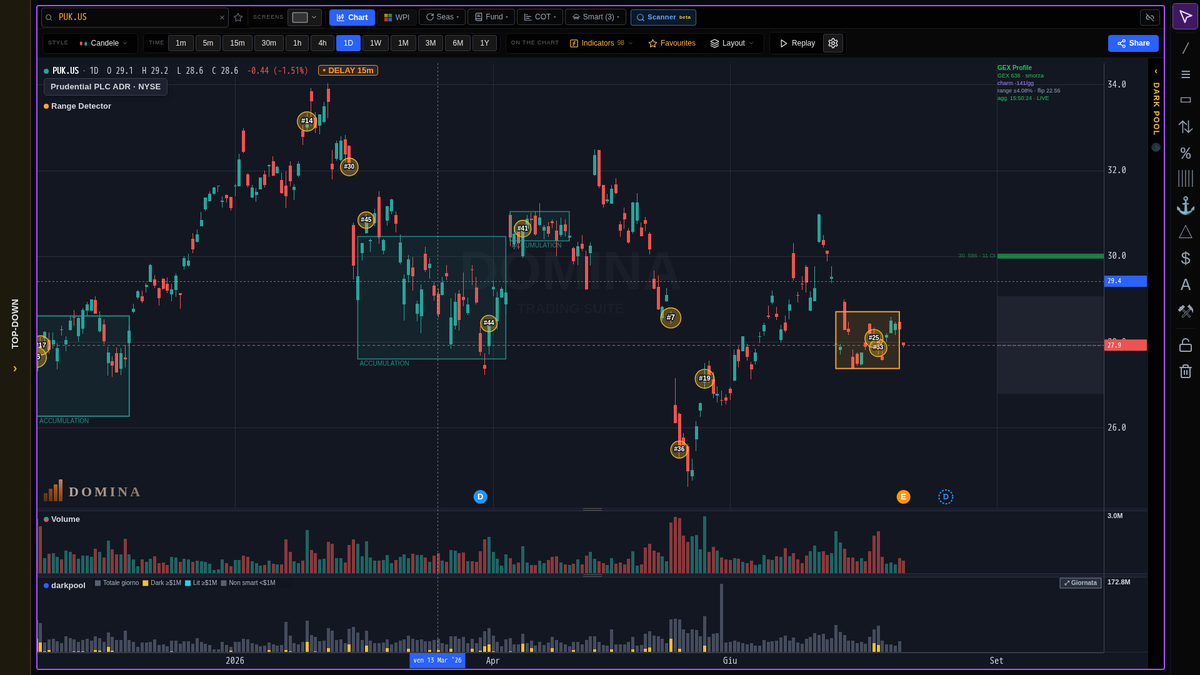The image size is (1200, 675).
Task: Select the 6M timeframe
Action: pyautogui.click(x=456, y=43)
